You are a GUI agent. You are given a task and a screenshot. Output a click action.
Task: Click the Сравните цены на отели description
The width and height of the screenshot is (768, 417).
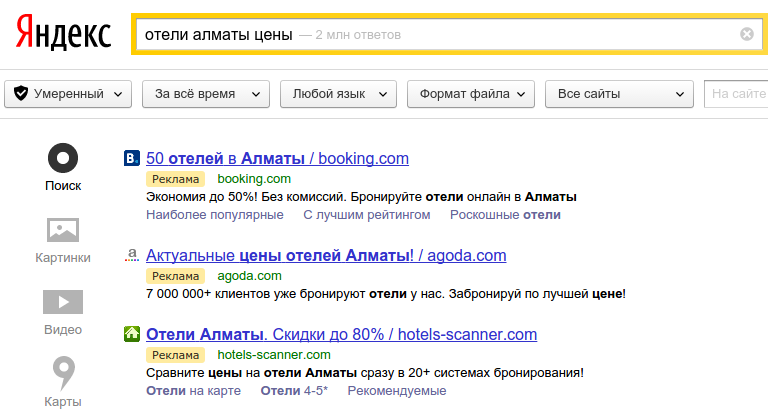click(x=365, y=373)
